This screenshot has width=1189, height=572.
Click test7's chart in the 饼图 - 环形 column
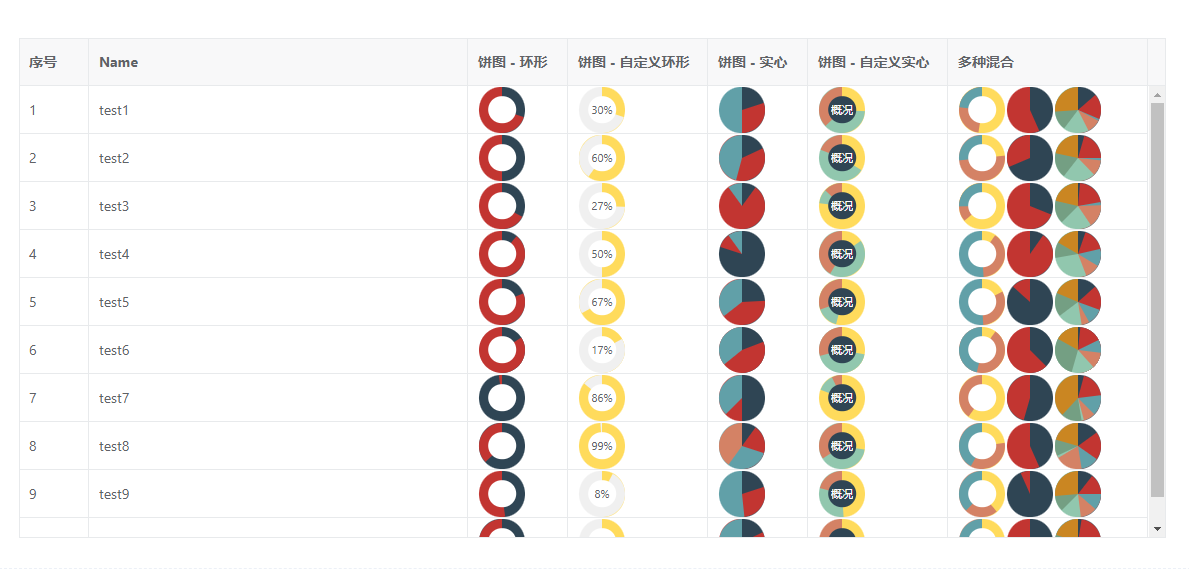coord(502,398)
